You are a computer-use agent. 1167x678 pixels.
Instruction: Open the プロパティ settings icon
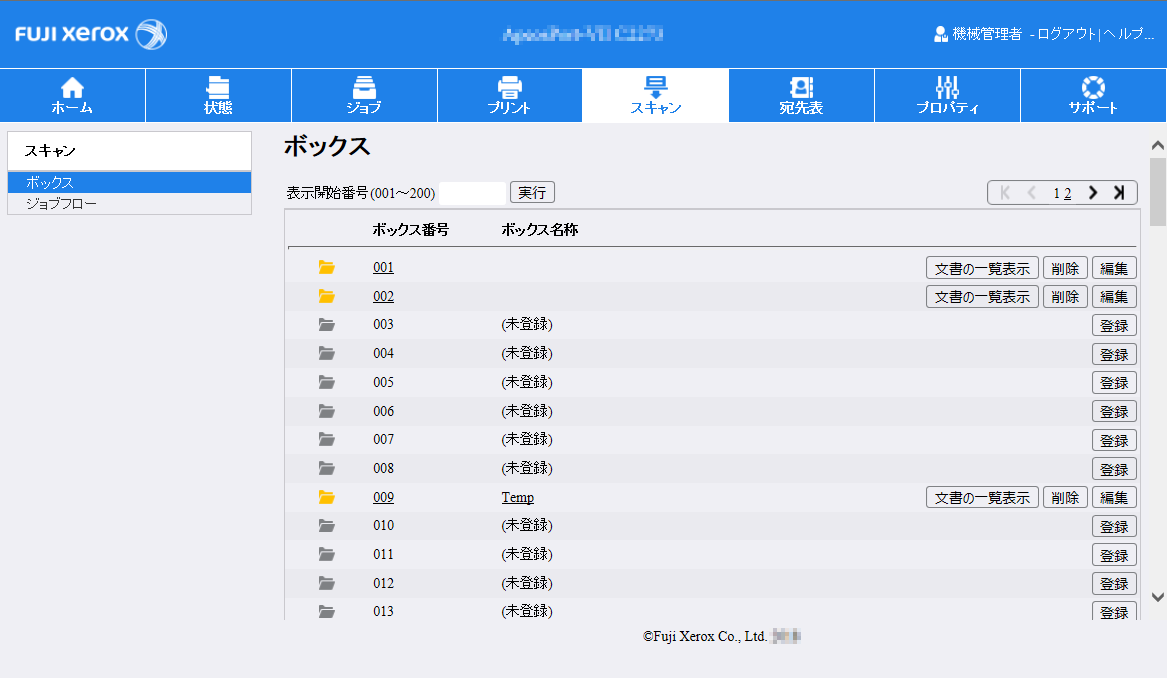[947, 95]
